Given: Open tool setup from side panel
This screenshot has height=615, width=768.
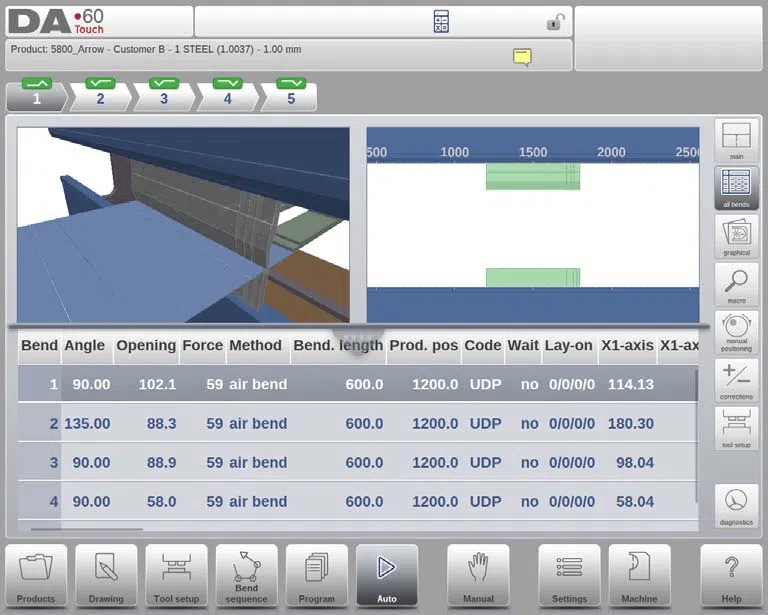Looking at the screenshot, I should coord(736,428).
